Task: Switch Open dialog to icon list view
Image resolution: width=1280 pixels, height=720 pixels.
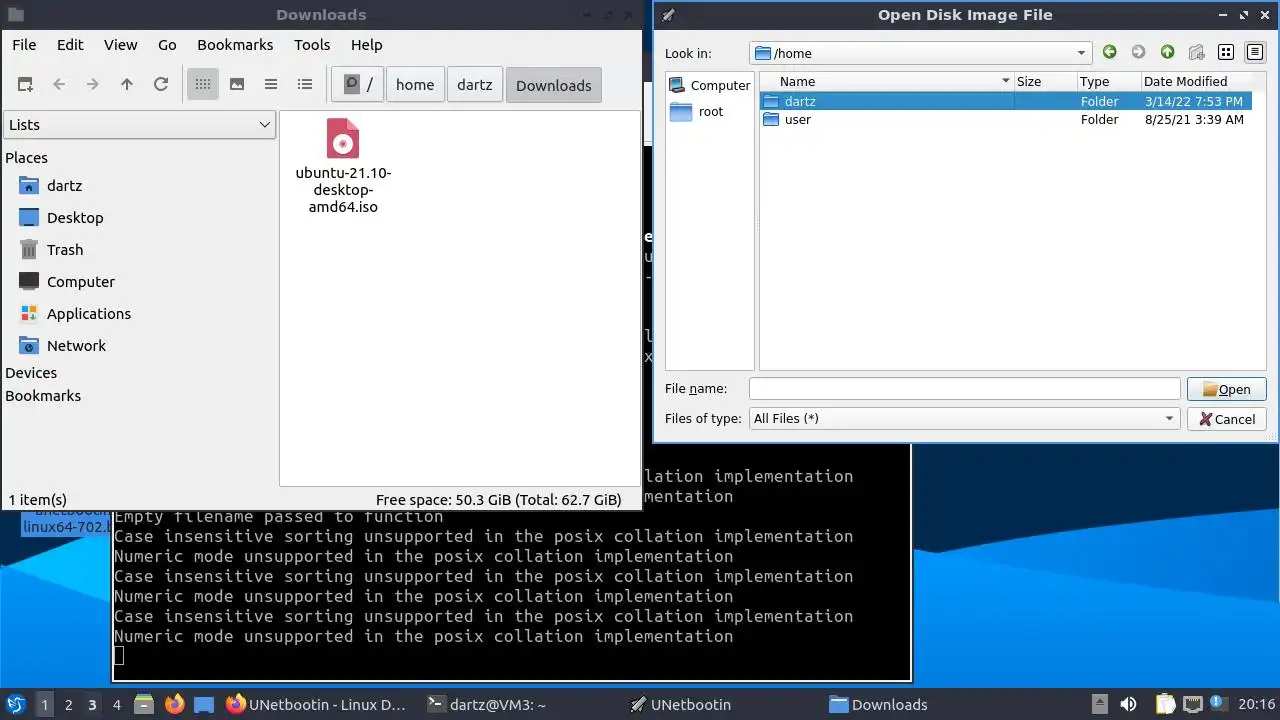Action: (x=1227, y=53)
